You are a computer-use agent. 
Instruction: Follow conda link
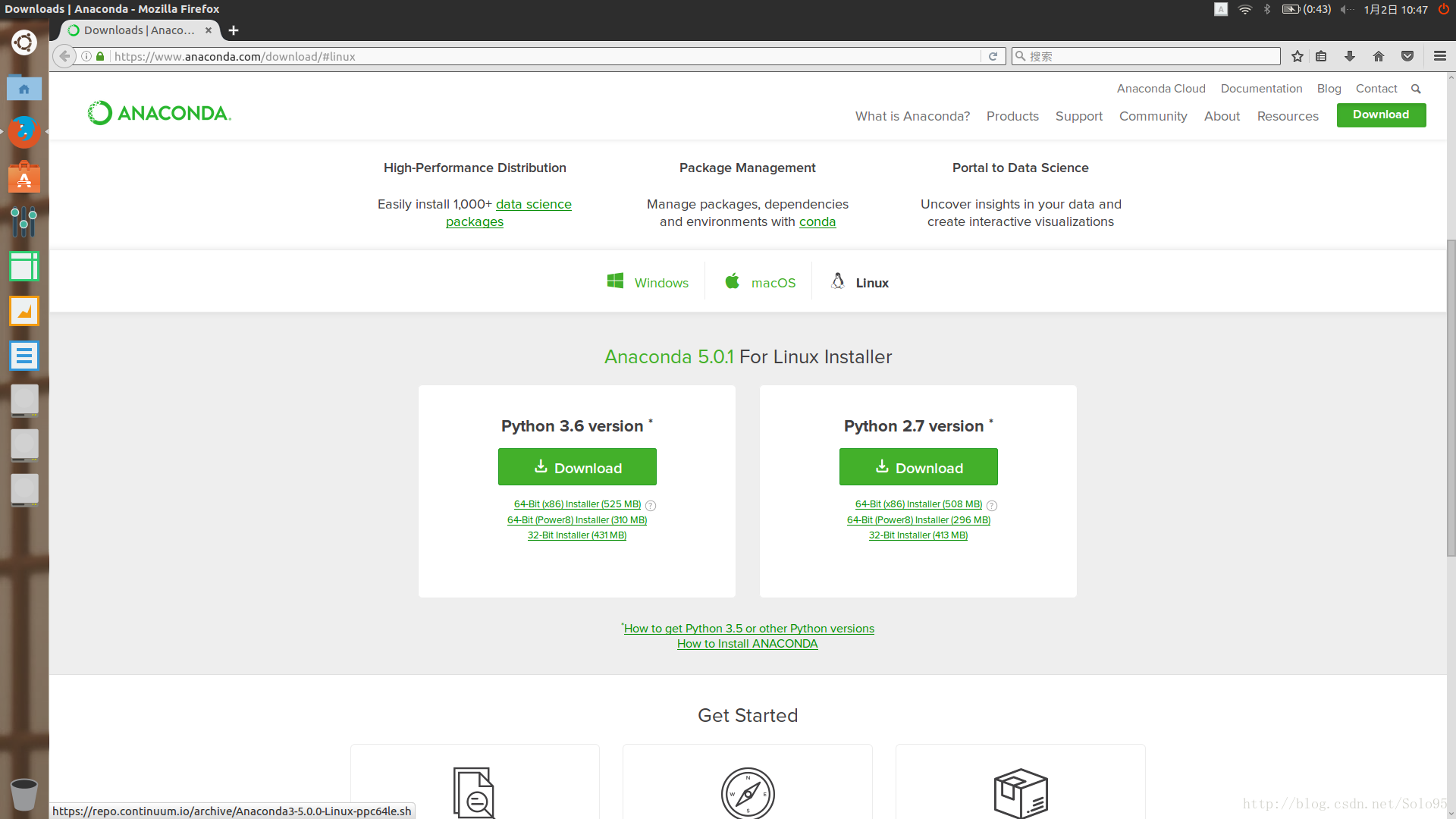(817, 221)
